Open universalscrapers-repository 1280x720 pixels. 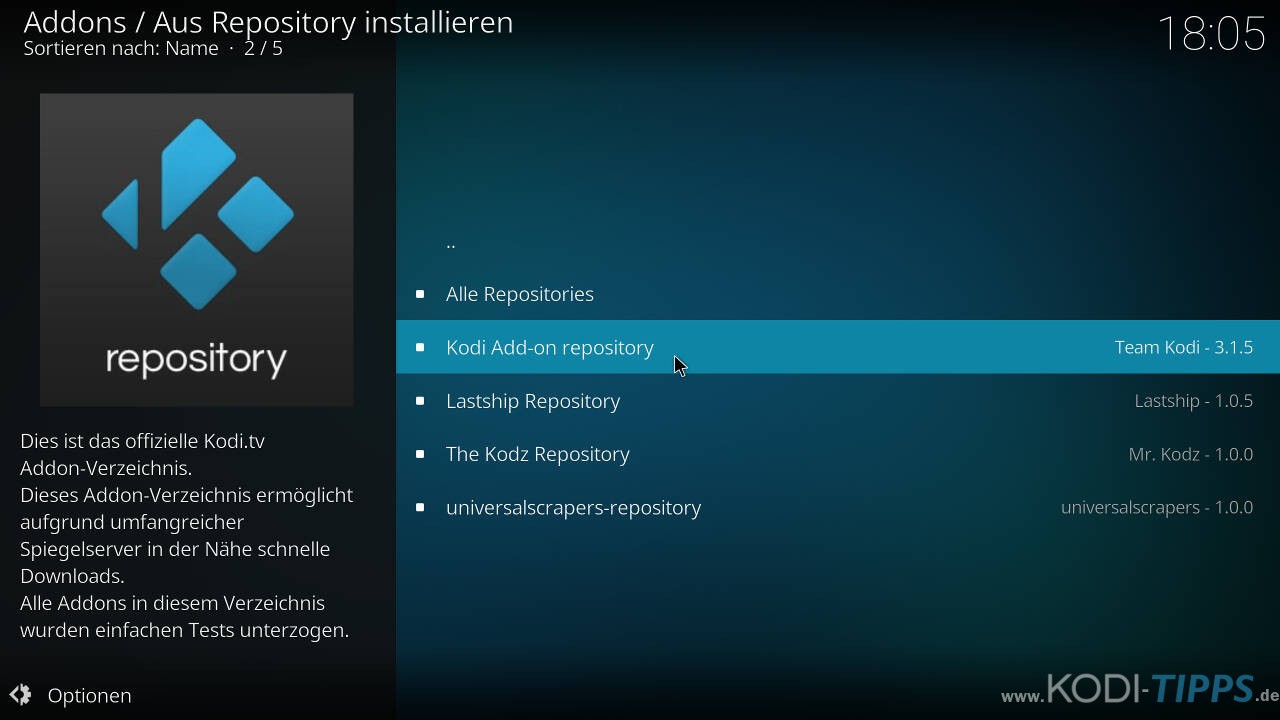[x=838, y=508]
